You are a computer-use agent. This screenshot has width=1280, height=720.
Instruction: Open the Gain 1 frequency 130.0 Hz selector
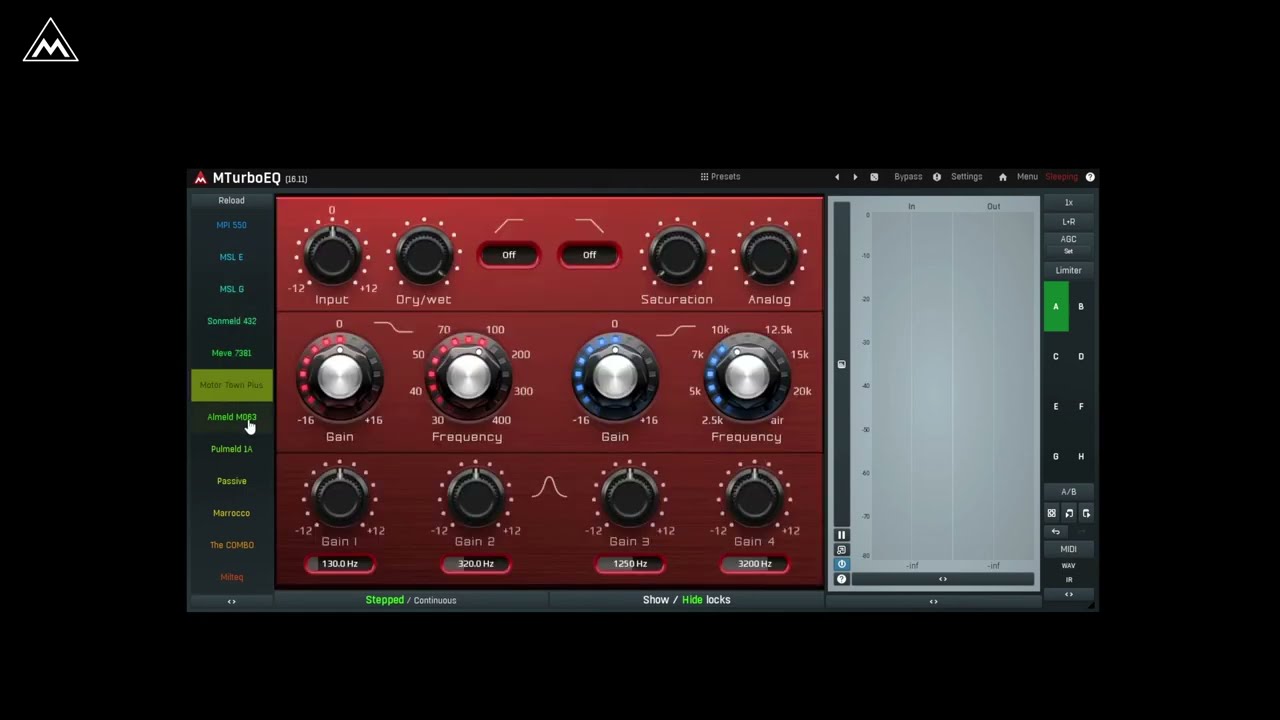tap(340, 564)
